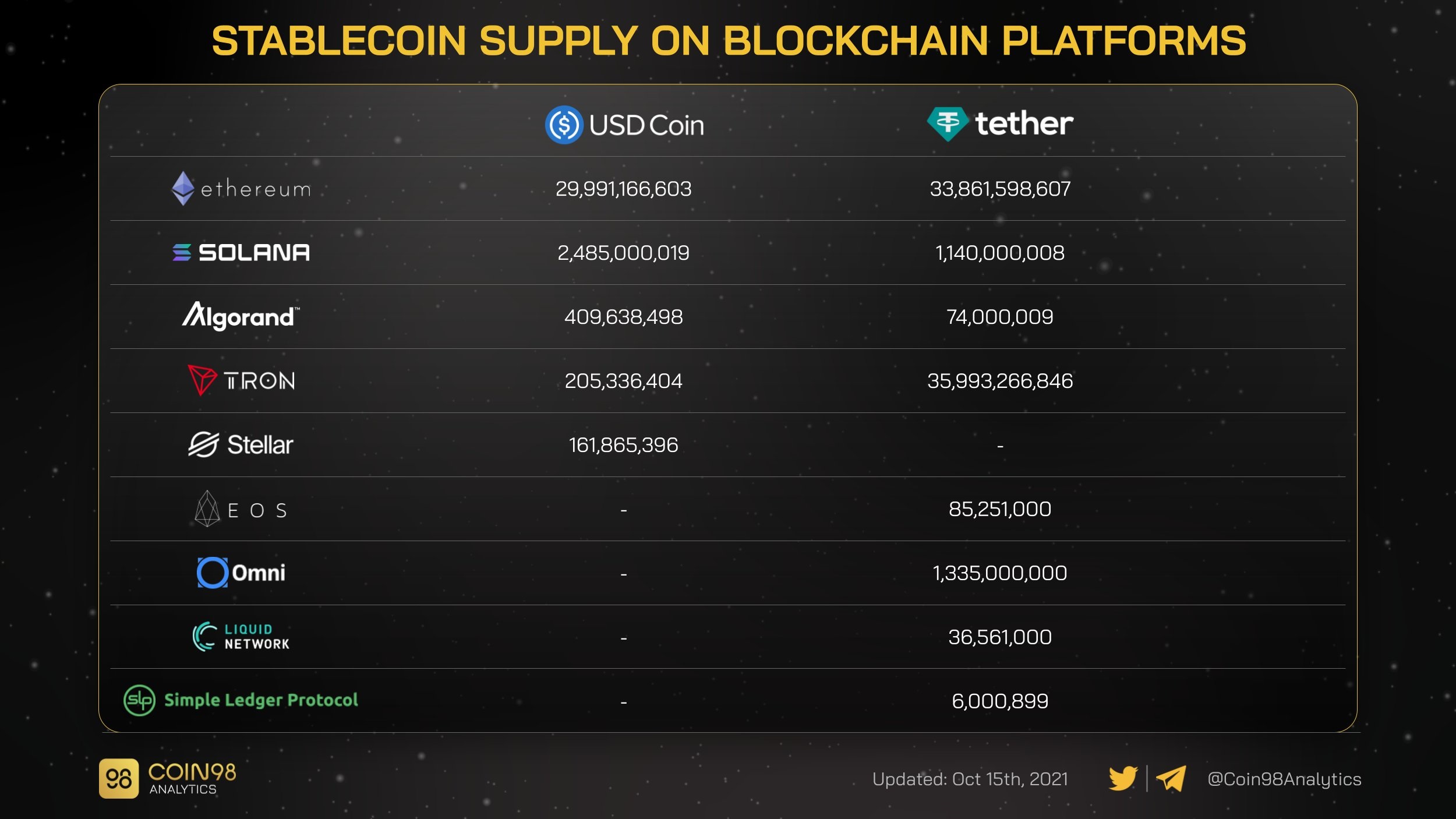The width and height of the screenshot is (1456, 819).
Task: Click the Tether diamond logo icon
Action: point(948,124)
